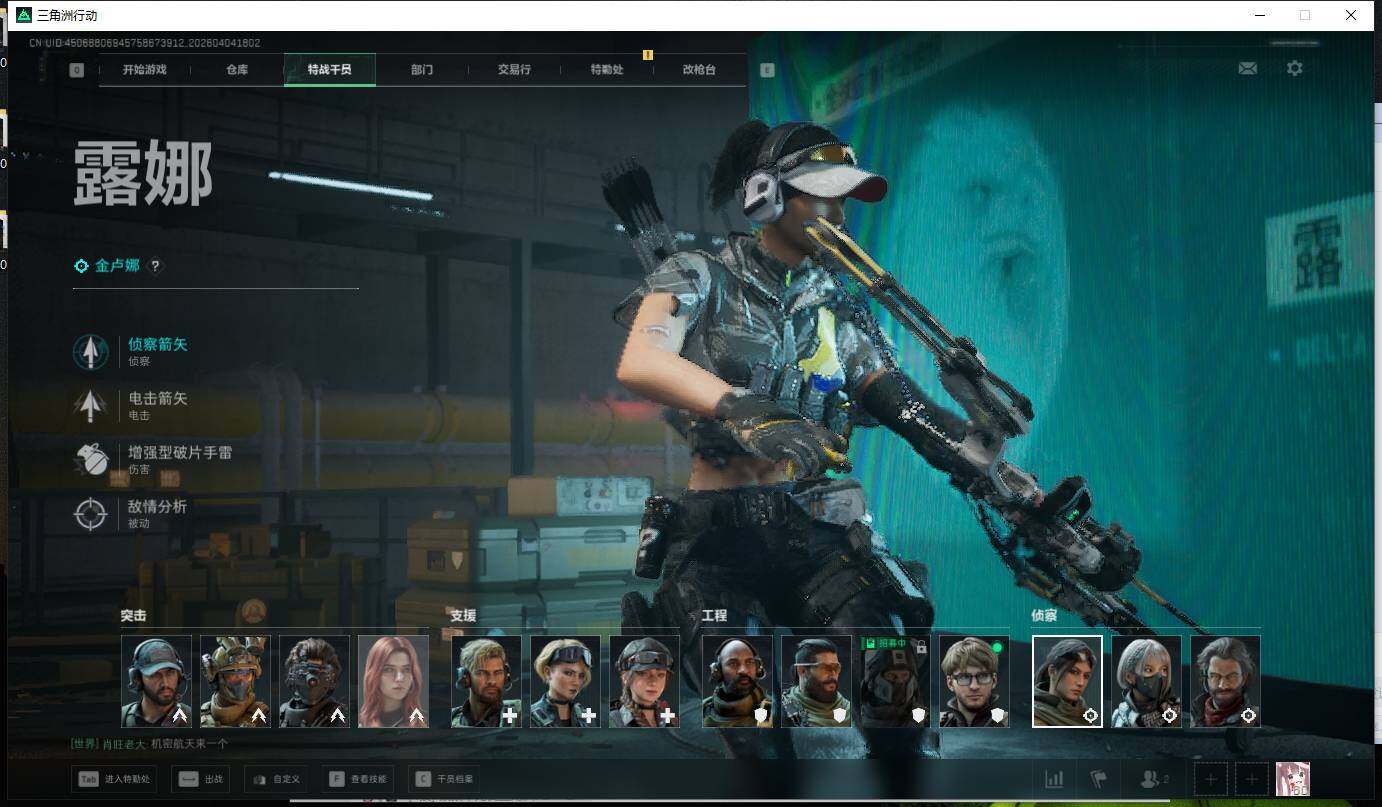Select the 敌情分析 passive skill icon
1382x807 pixels.
91,513
